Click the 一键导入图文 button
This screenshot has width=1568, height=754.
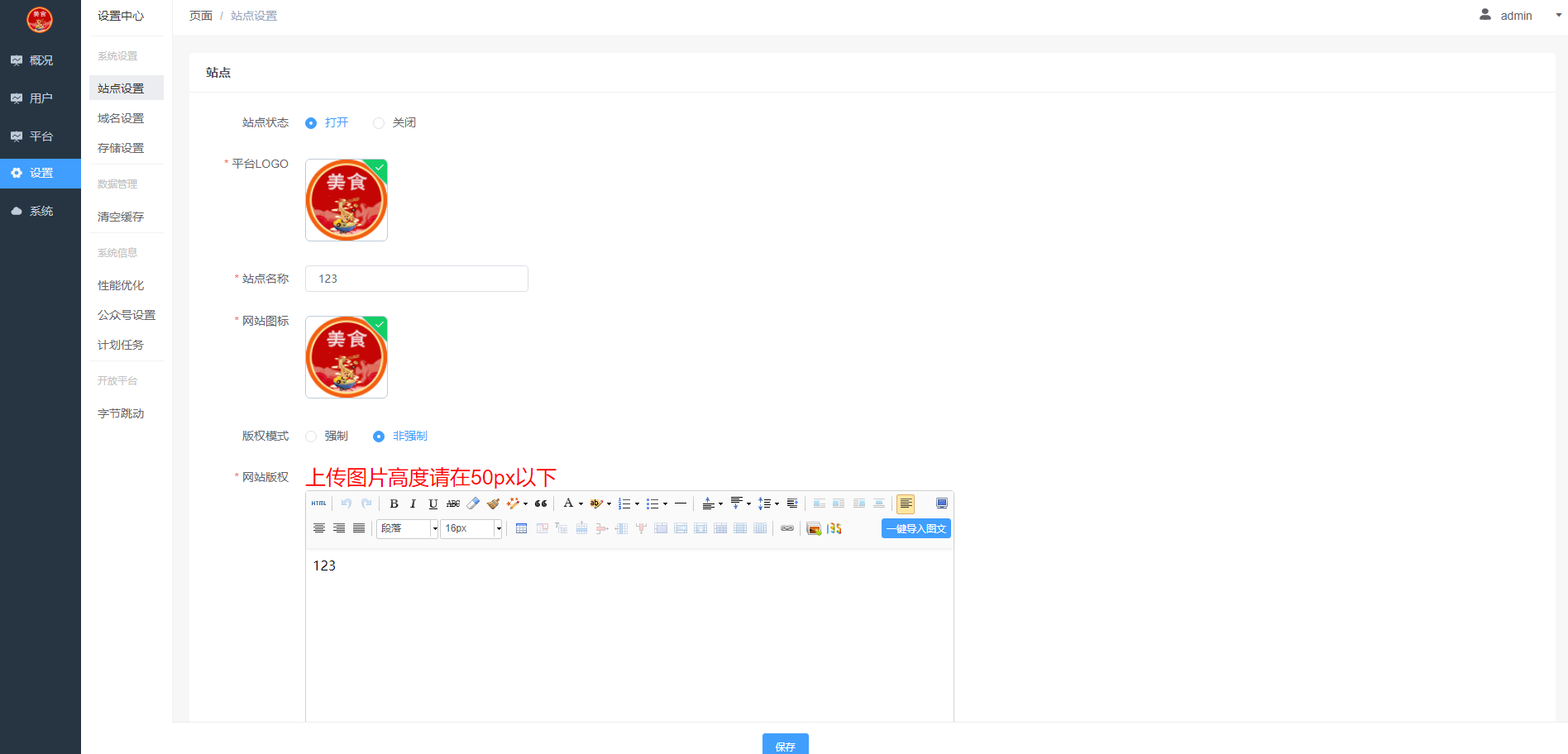pyautogui.click(x=916, y=528)
